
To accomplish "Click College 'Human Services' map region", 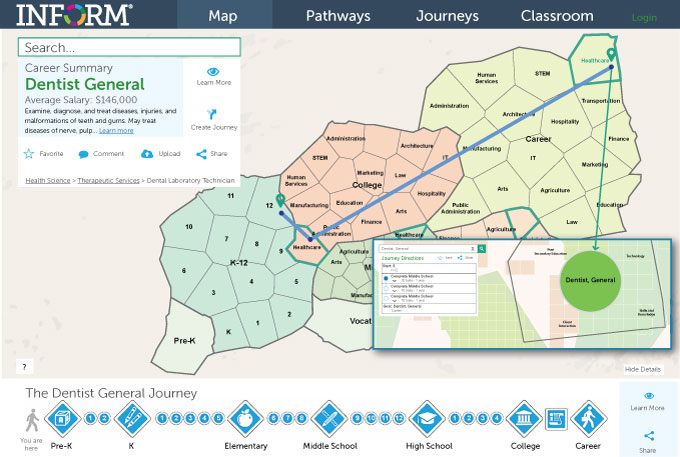I will click(296, 180).
